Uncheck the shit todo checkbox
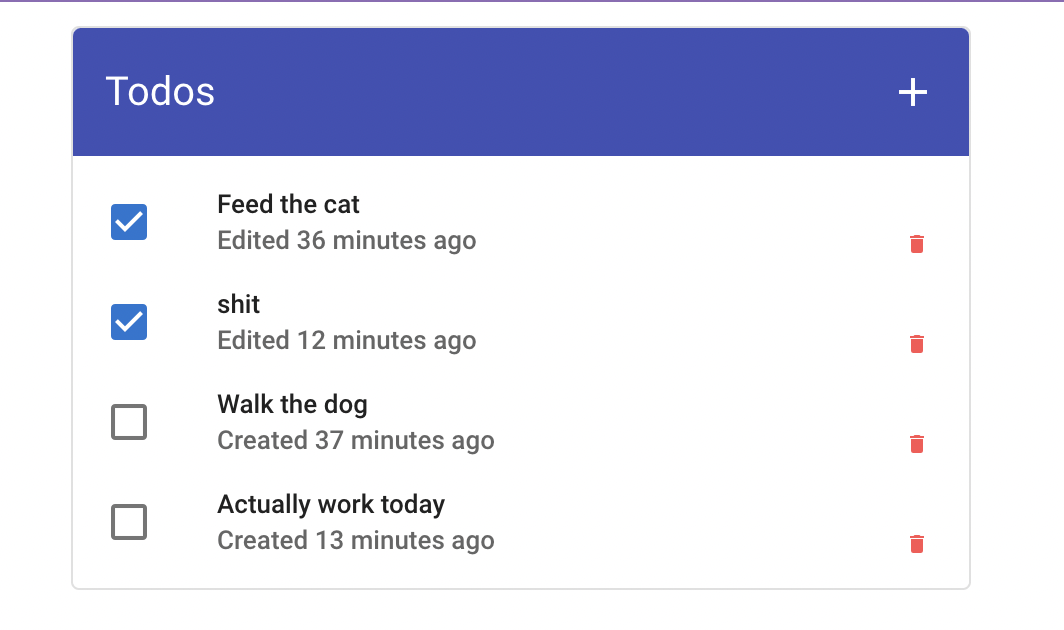The image size is (1064, 630). coord(129,322)
